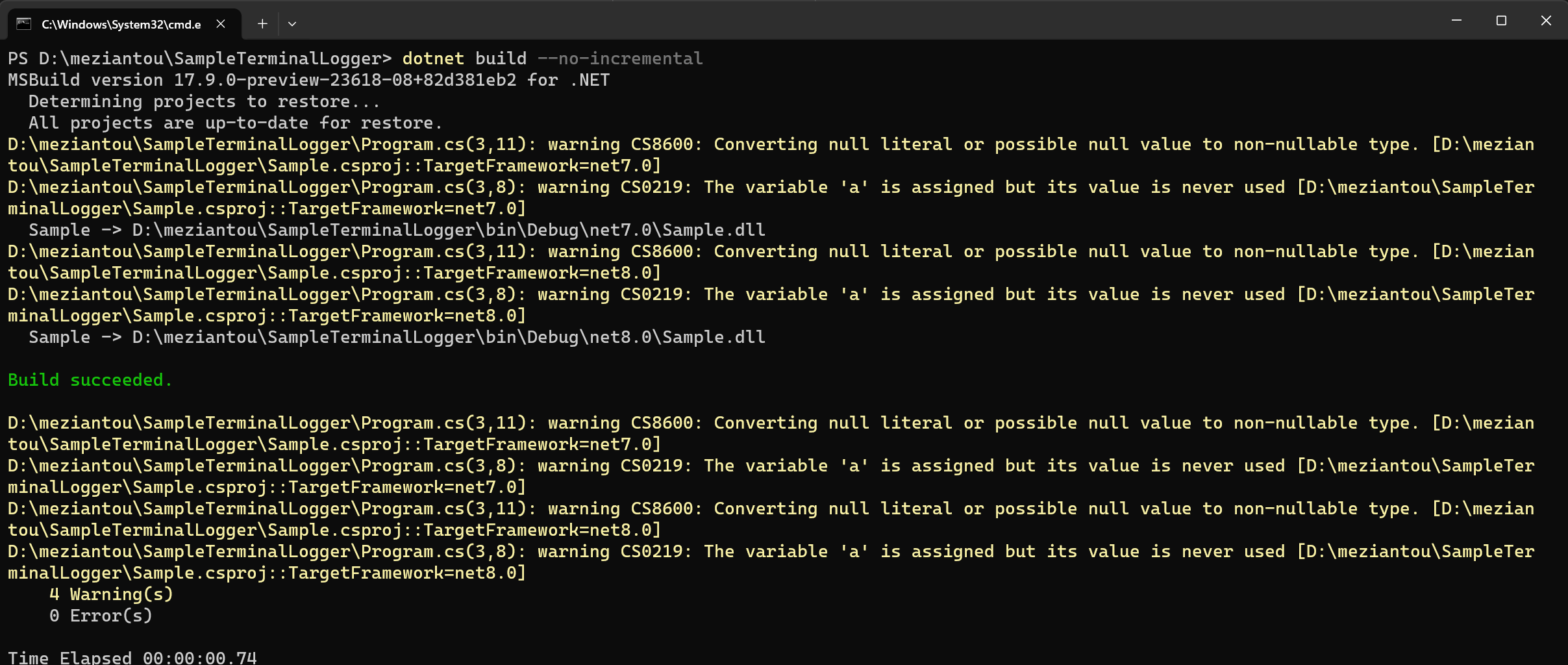The image size is (1568, 665).
Task: Click the net8.0\Sample.dll output path line
Action: click(x=397, y=337)
